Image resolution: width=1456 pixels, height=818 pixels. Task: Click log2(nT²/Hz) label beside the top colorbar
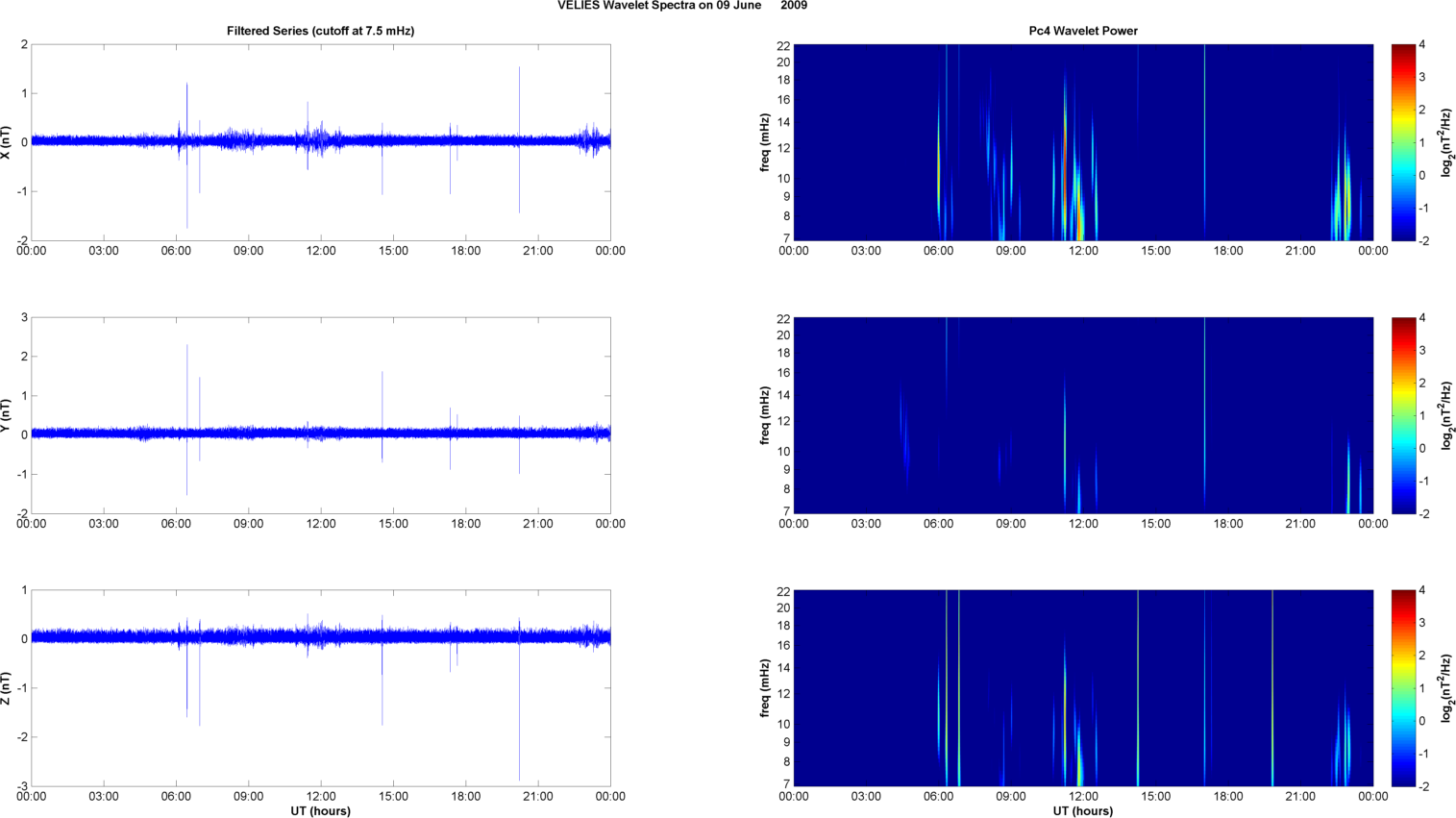[1445, 142]
